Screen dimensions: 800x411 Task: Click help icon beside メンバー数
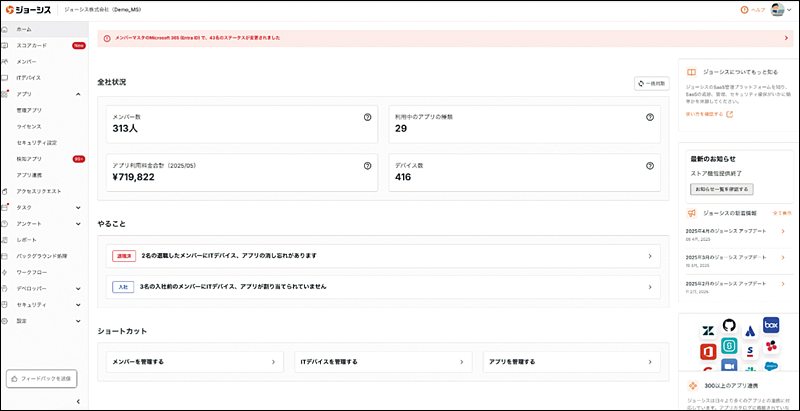(368, 117)
